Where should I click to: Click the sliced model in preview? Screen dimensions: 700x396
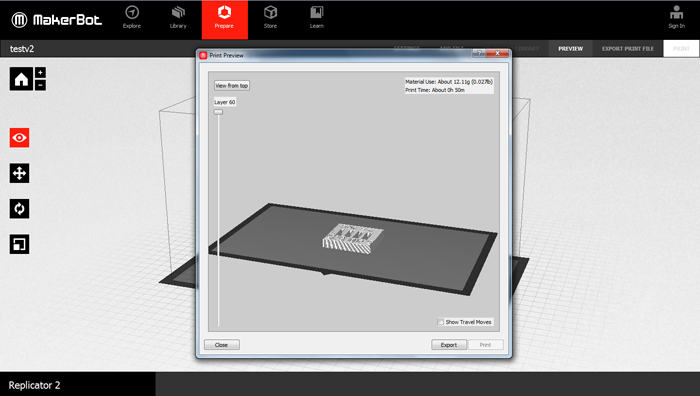[x=353, y=239]
